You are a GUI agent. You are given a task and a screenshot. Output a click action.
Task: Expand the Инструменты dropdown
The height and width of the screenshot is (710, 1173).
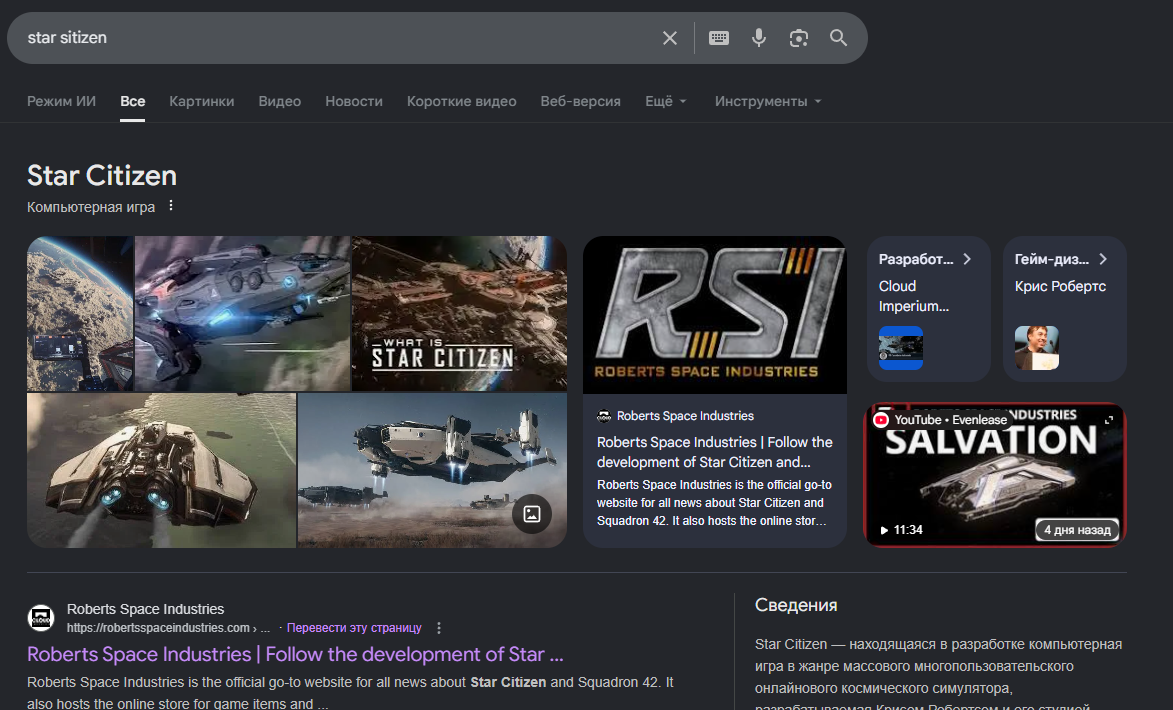tap(768, 101)
